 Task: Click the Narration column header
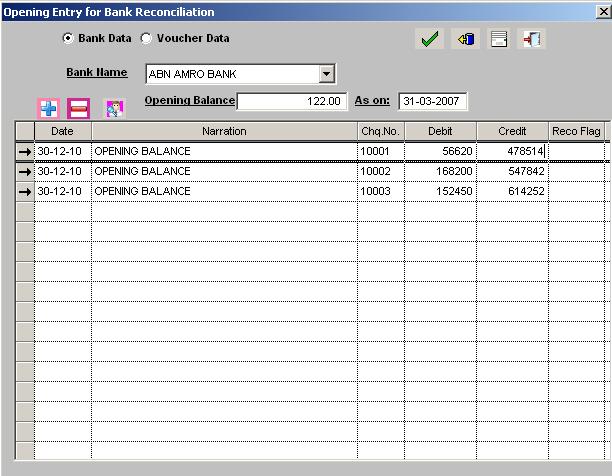tap(224, 131)
